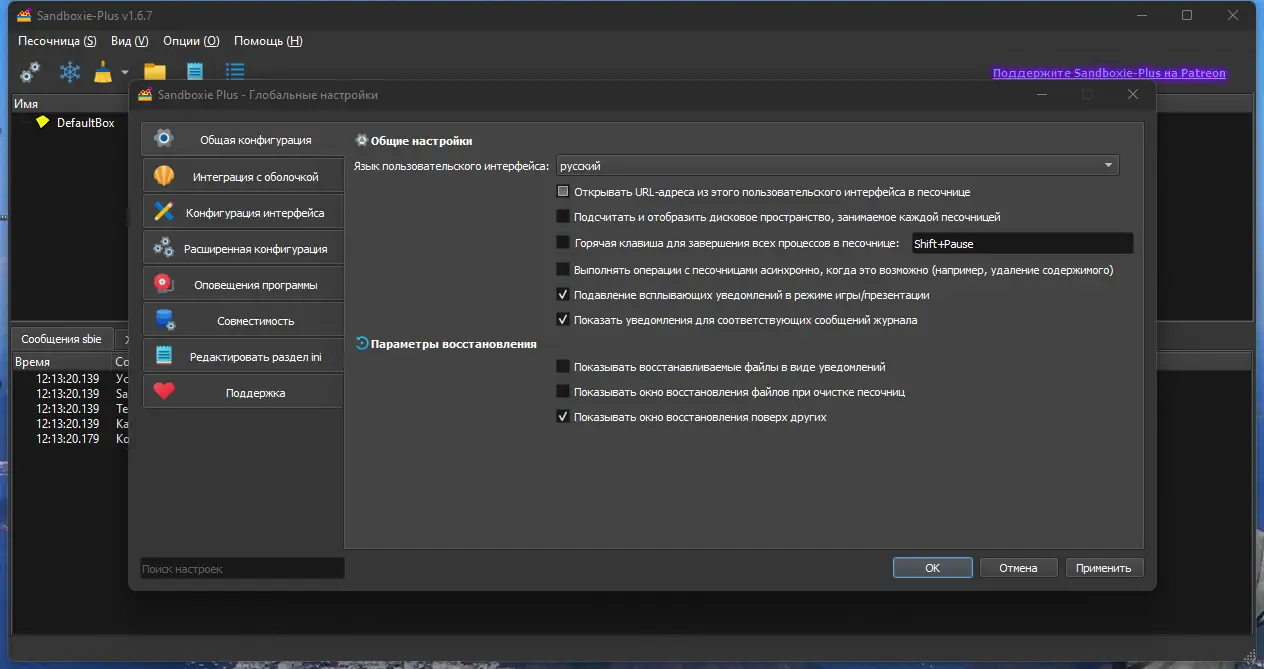
Task: Open Редактировать раздел ini tab
Action: click(x=243, y=356)
